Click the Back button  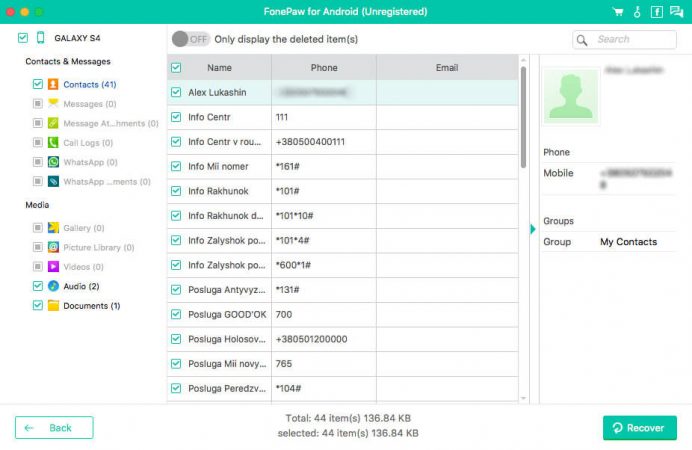coord(54,428)
